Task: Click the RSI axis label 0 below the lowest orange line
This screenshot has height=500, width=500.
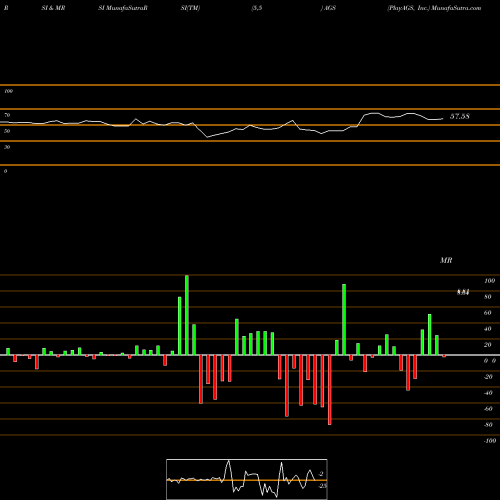Action: tap(5, 171)
